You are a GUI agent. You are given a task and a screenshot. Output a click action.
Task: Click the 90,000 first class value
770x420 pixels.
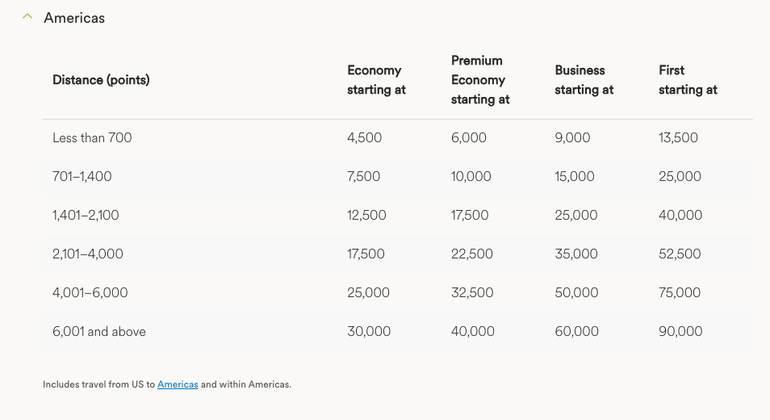680,331
